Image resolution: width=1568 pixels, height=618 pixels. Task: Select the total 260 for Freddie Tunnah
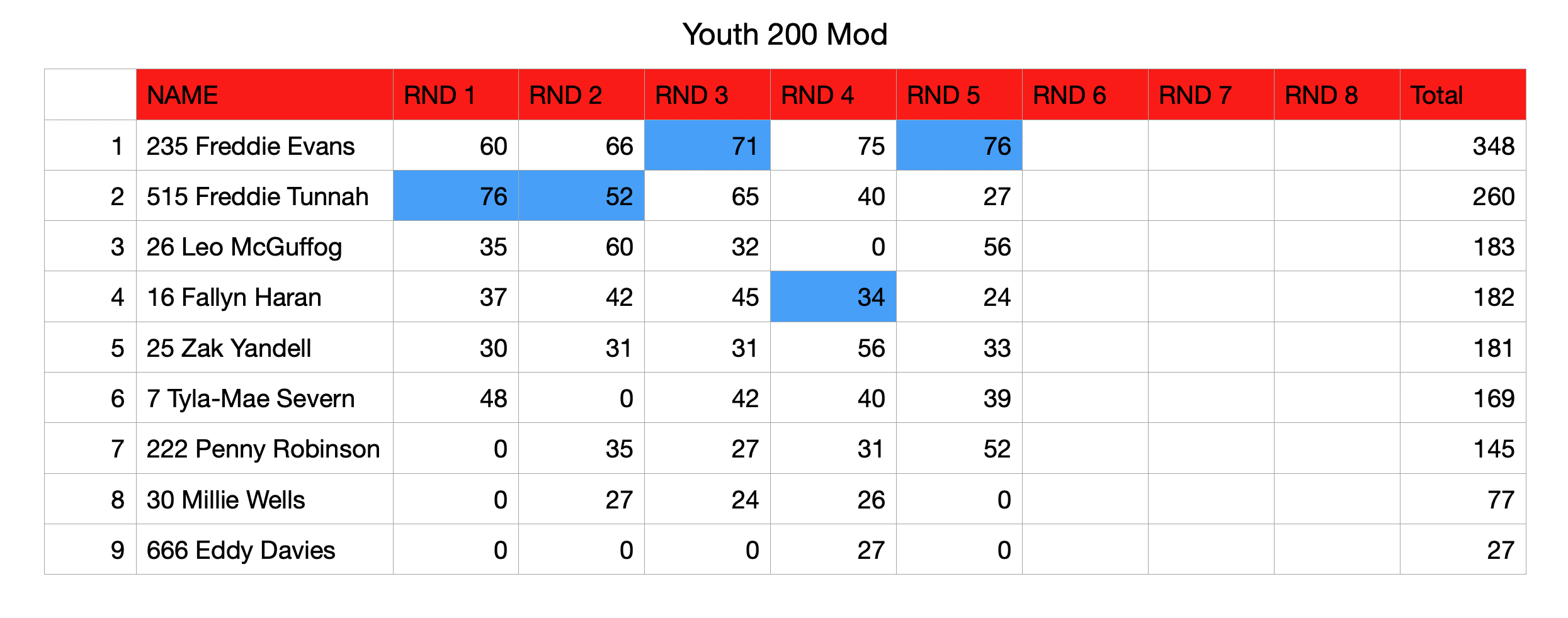click(1463, 196)
